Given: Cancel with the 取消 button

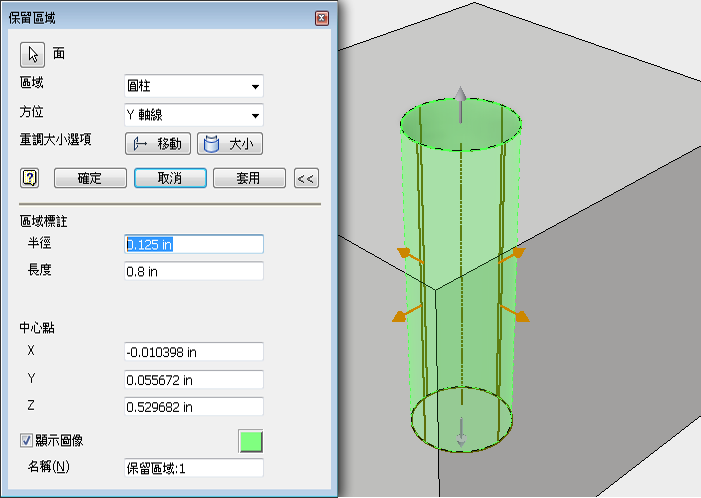Looking at the screenshot, I should pos(170,178).
